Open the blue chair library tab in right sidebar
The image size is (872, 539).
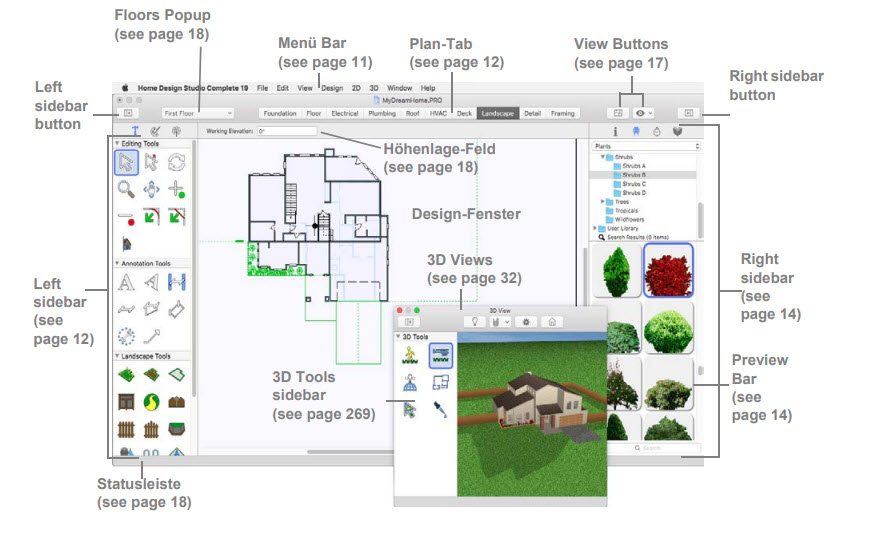click(636, 131)
